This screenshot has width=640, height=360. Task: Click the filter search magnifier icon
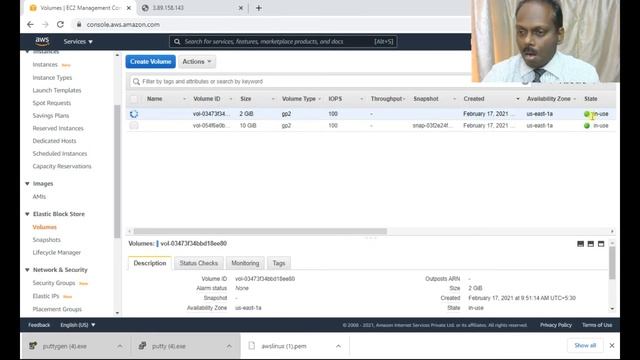pyautogui.click(x=136, y=82)
